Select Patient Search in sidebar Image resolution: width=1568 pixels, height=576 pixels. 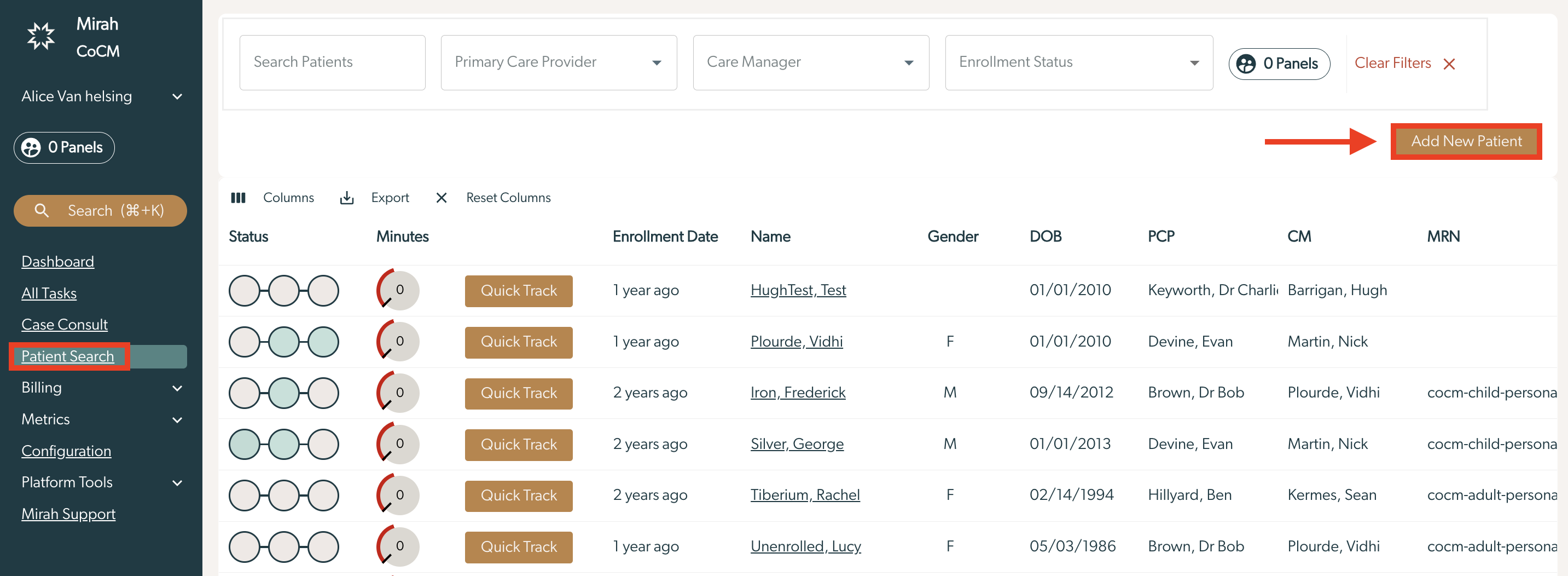coord(67,356)
